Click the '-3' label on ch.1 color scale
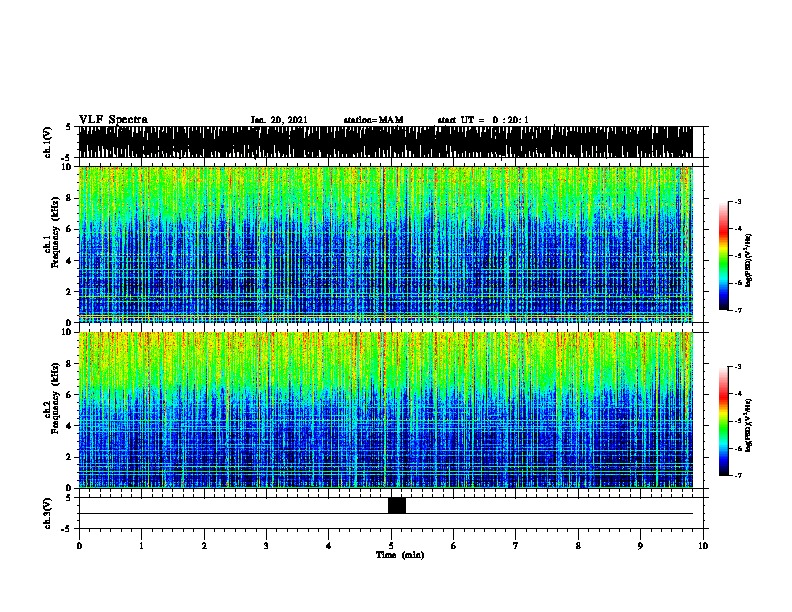Viewport: 792px width, 612px height. pos(737,201)
